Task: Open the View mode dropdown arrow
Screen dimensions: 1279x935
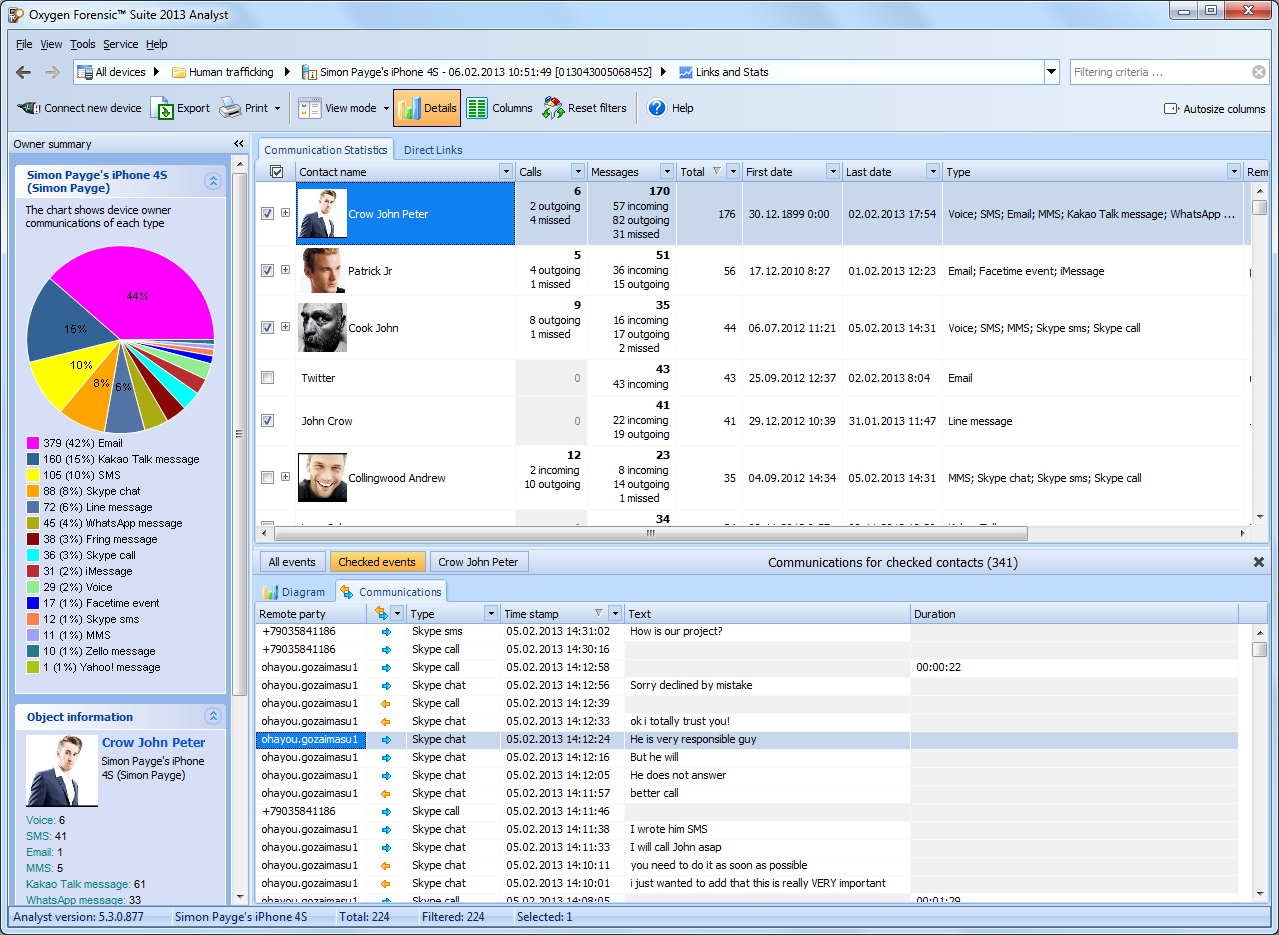Action: click(x=386, y=109)
